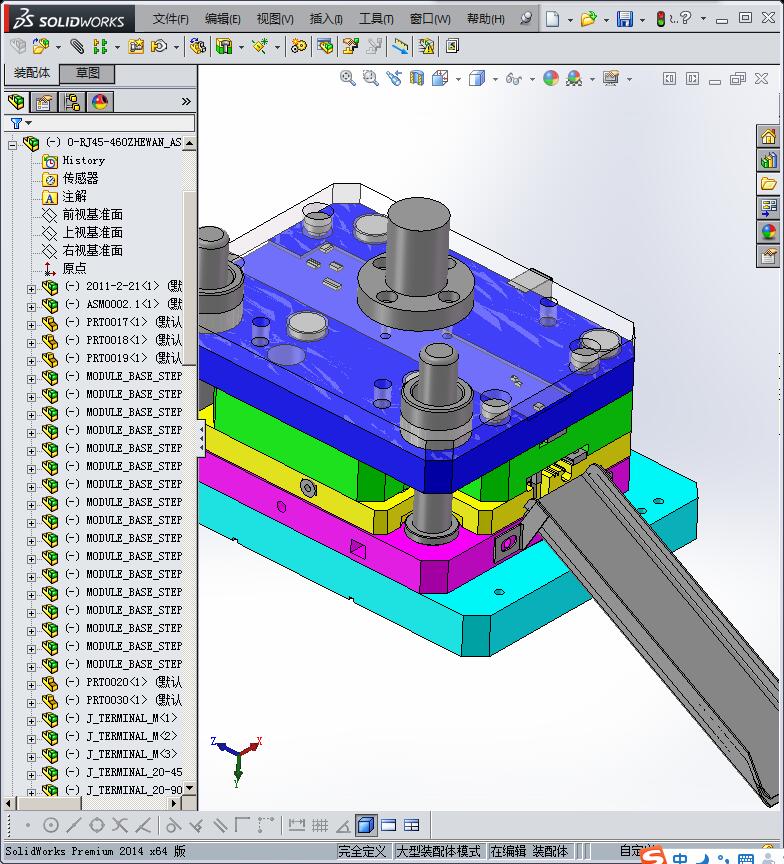
Task: Click the View Orientation cube icon
Action: (x=440, y=78)
